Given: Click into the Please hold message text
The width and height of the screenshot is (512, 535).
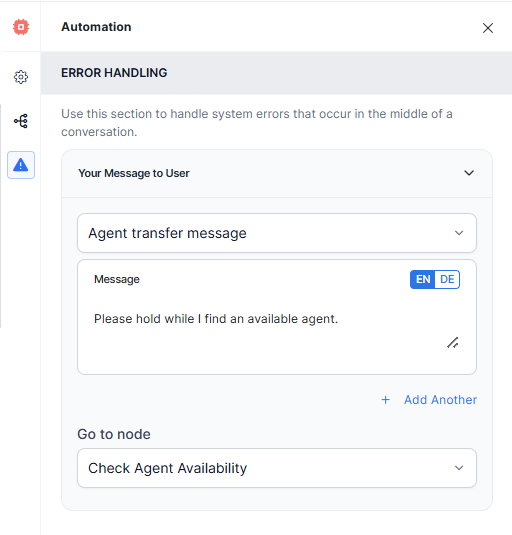Looking at the screenshot, I should click(216, 319).
